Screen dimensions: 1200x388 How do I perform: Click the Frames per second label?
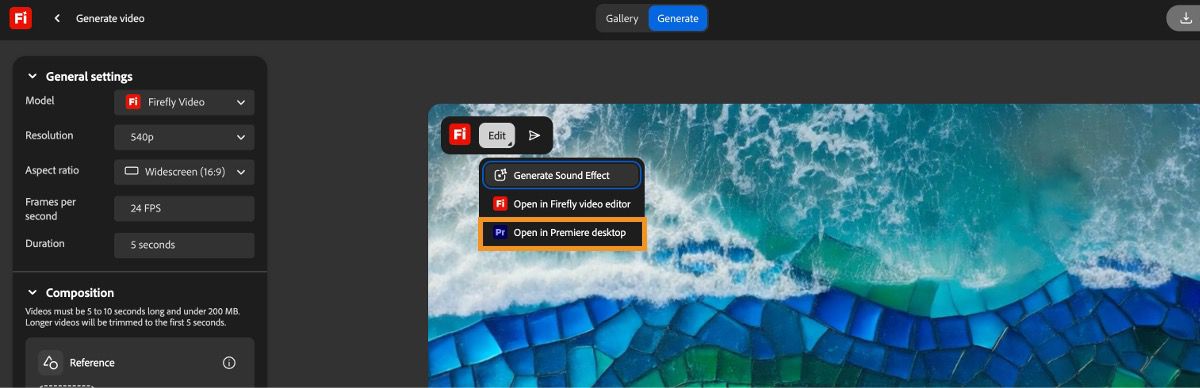coord(50,209)
